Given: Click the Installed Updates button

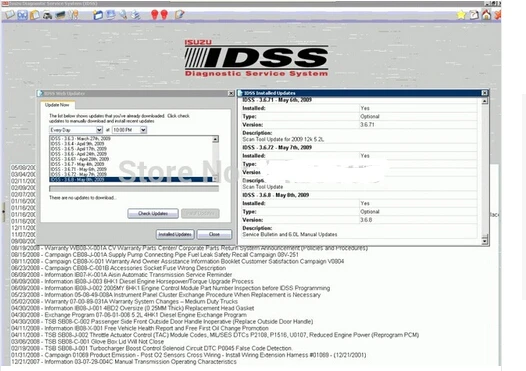Looking at the screenshot, I should [x=175, y=234].
